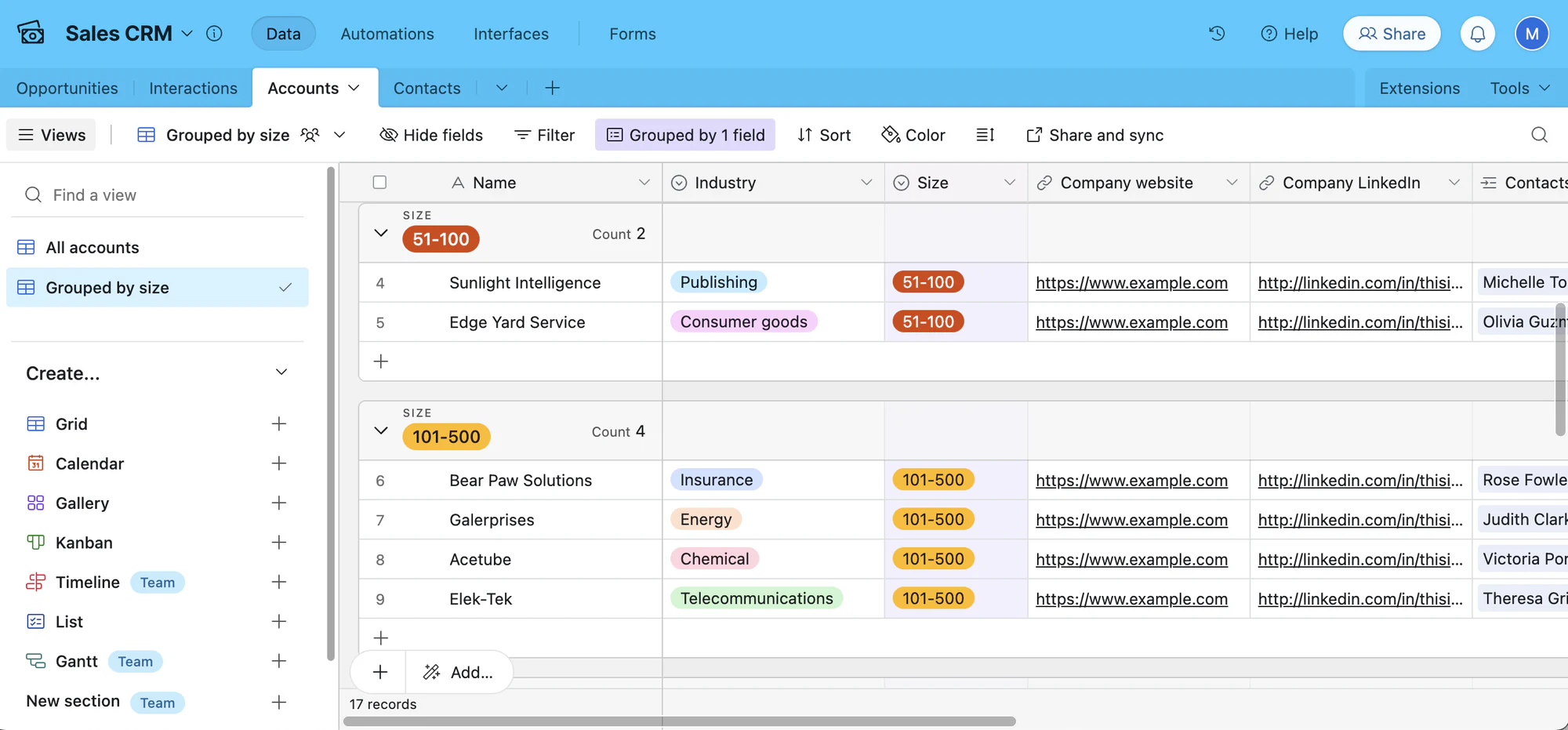Open the Industry field dropdown arrow
Screen dimensions: 1568x730
pos(866,183)
